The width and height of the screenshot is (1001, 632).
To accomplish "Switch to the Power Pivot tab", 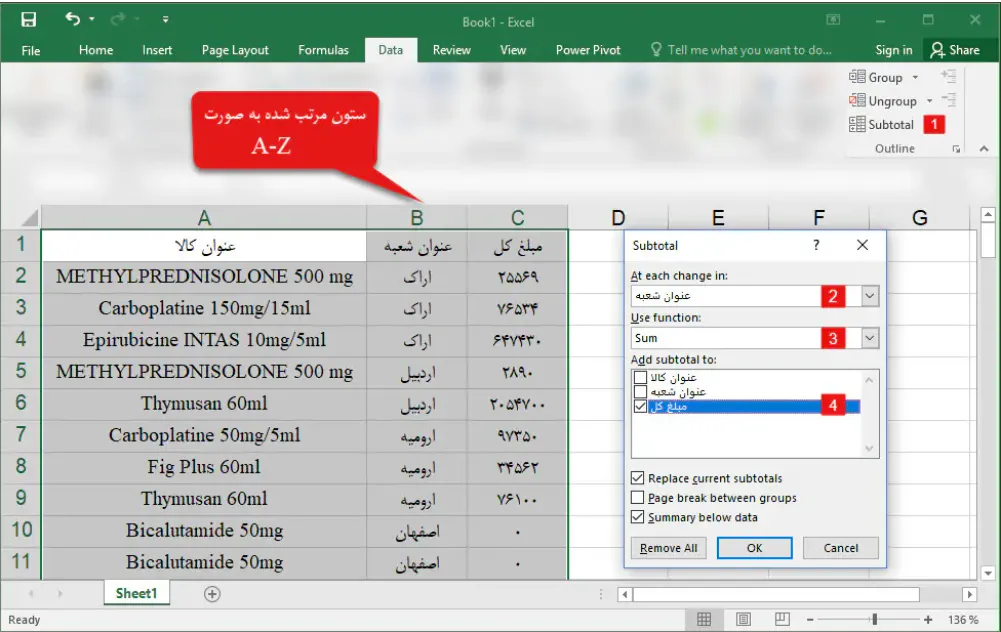I will pyautogui.click(x=588, y=50).
